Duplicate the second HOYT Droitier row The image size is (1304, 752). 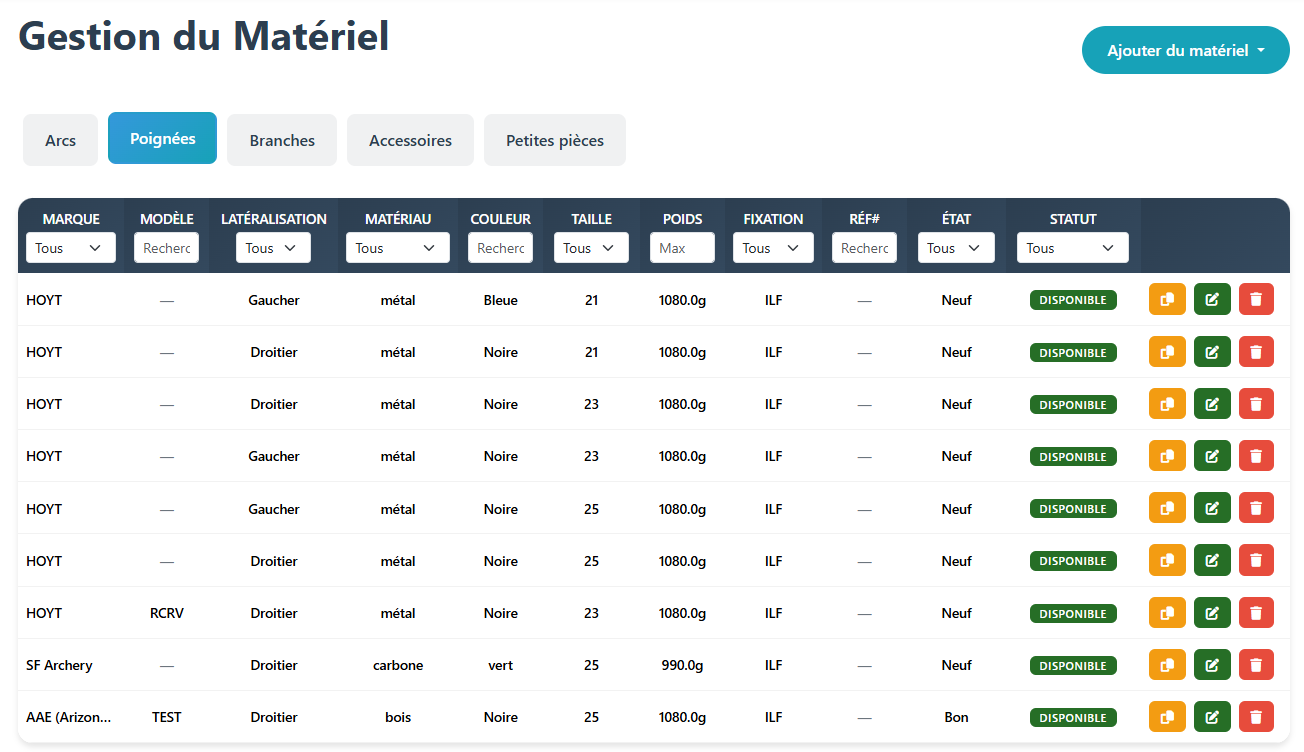(1167, 403)
